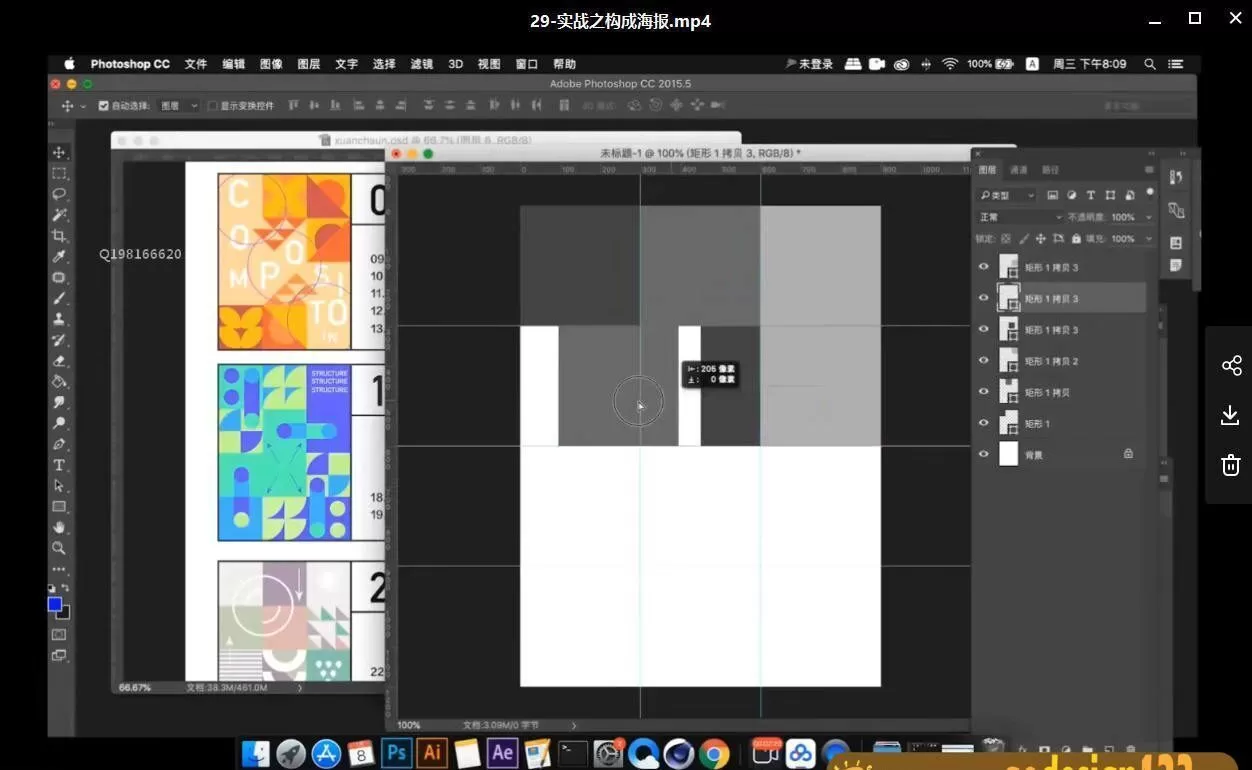Hide the 背景 layer
The height and width of the screenshot is (770, 1252).
984,454
